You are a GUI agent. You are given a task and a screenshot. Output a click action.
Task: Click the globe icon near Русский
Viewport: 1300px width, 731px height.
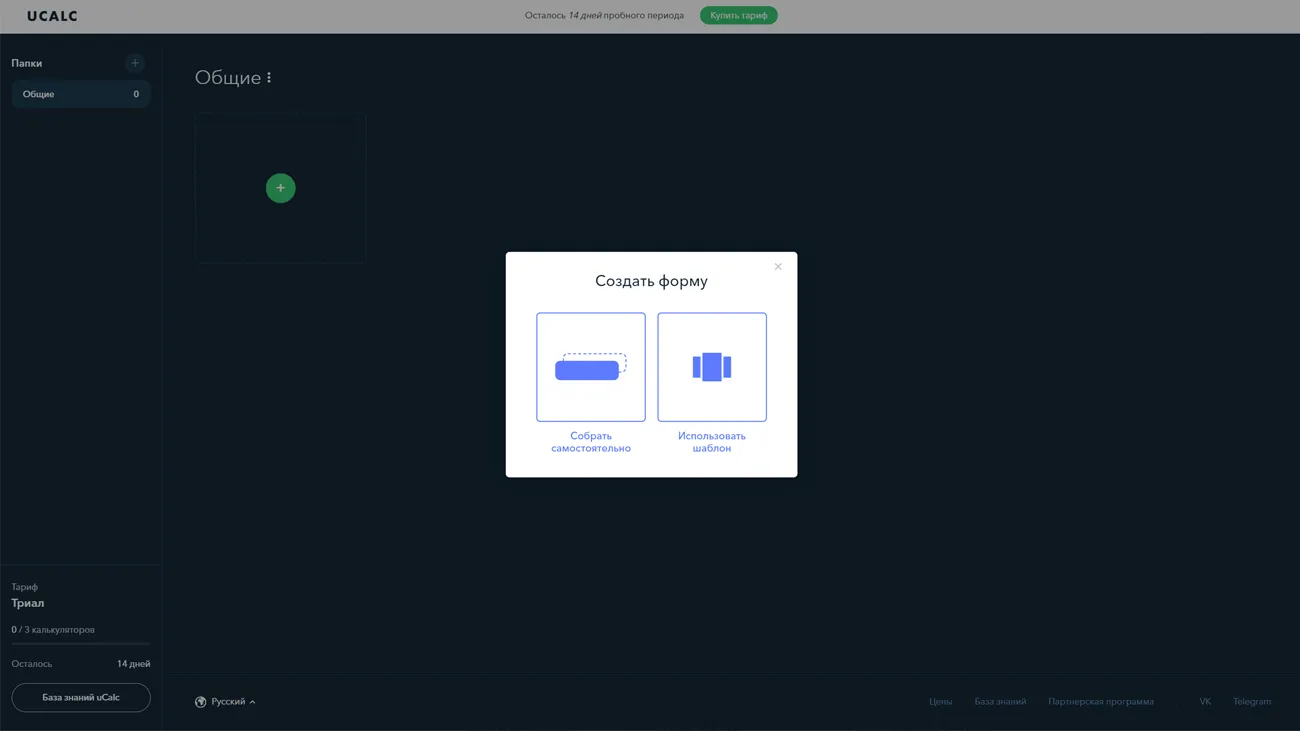201,702
